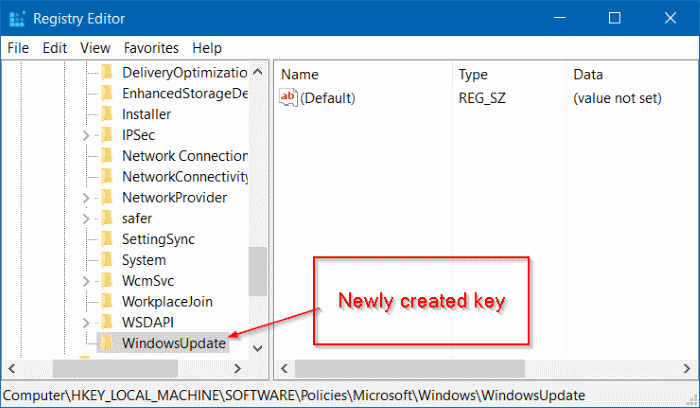Click tree pane horizontal scrollbar thumb
The width and height of the screenshot is (700, 408).
click(x=115, y=368)
